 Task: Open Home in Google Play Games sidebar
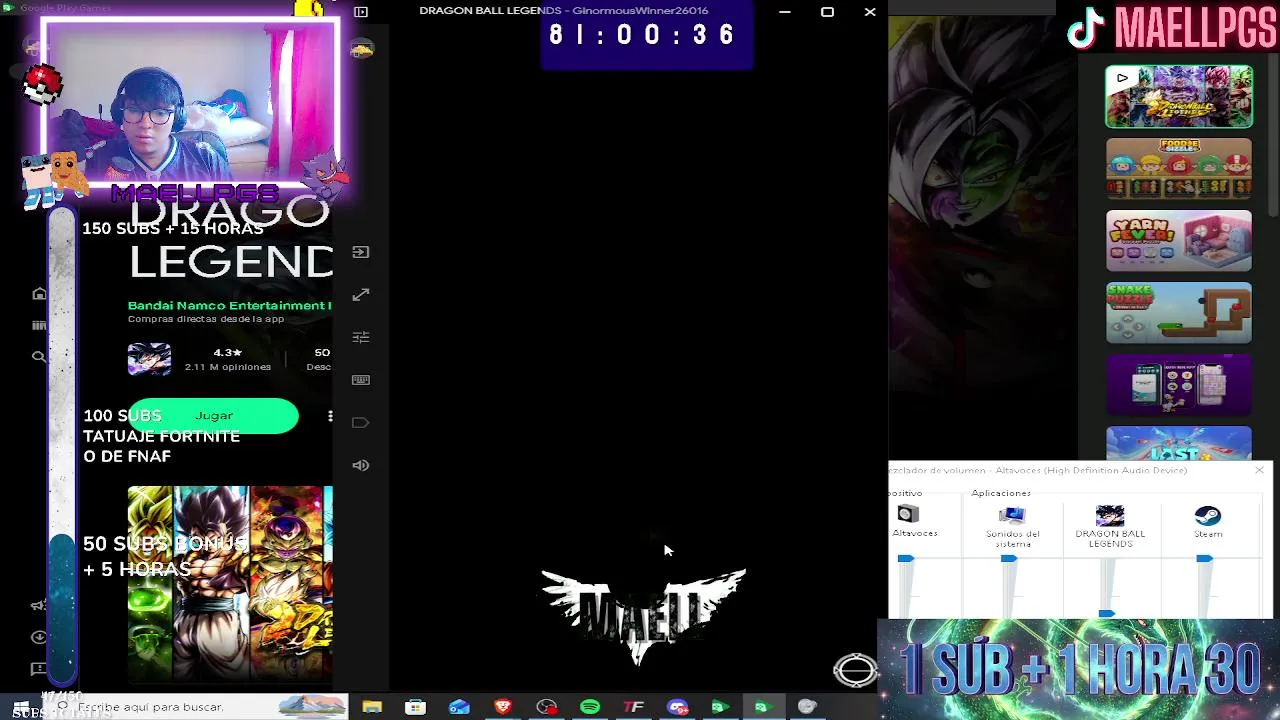39,293
